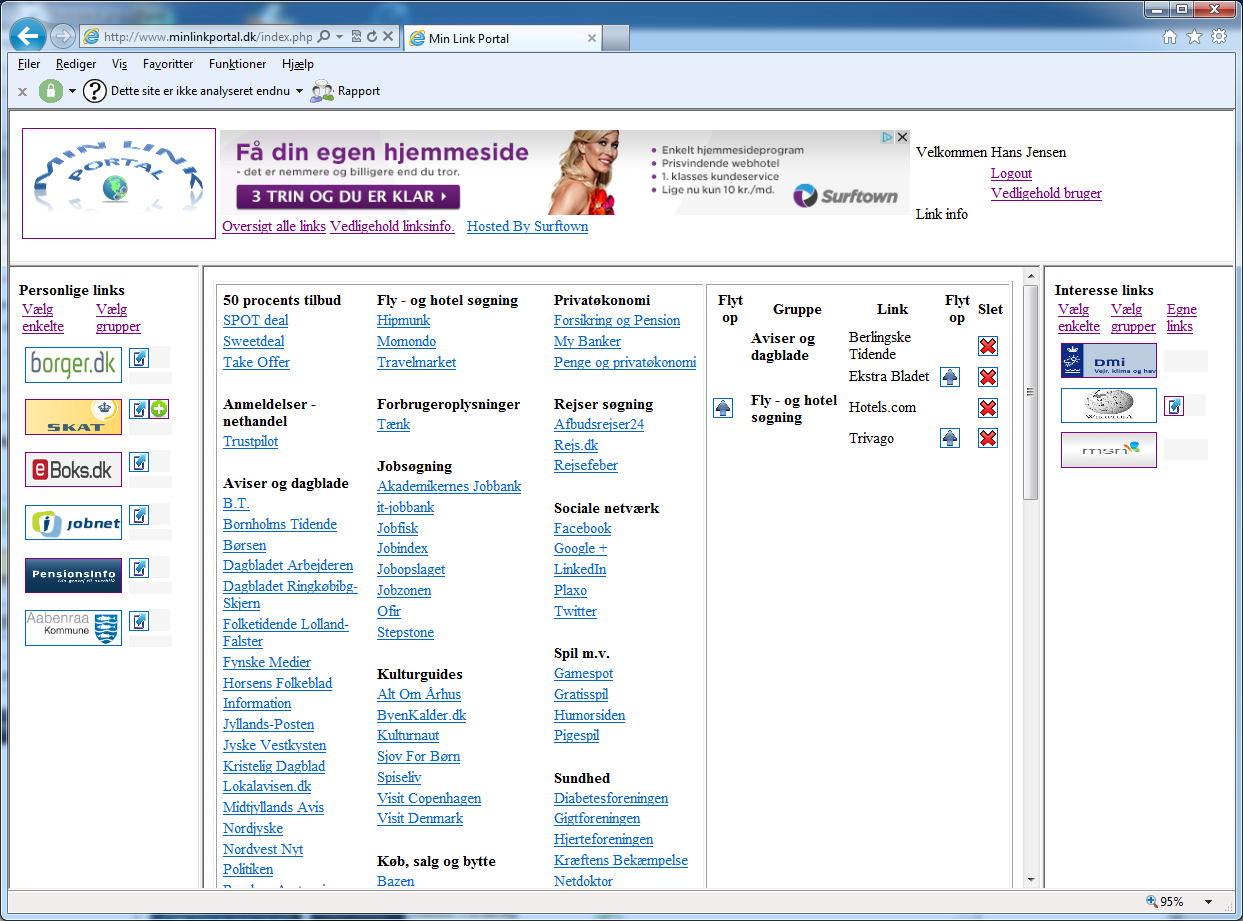The height and width of the screenshot is (921, 1243).
Task: Open the Rediger menu
Action: click(76, 64)
